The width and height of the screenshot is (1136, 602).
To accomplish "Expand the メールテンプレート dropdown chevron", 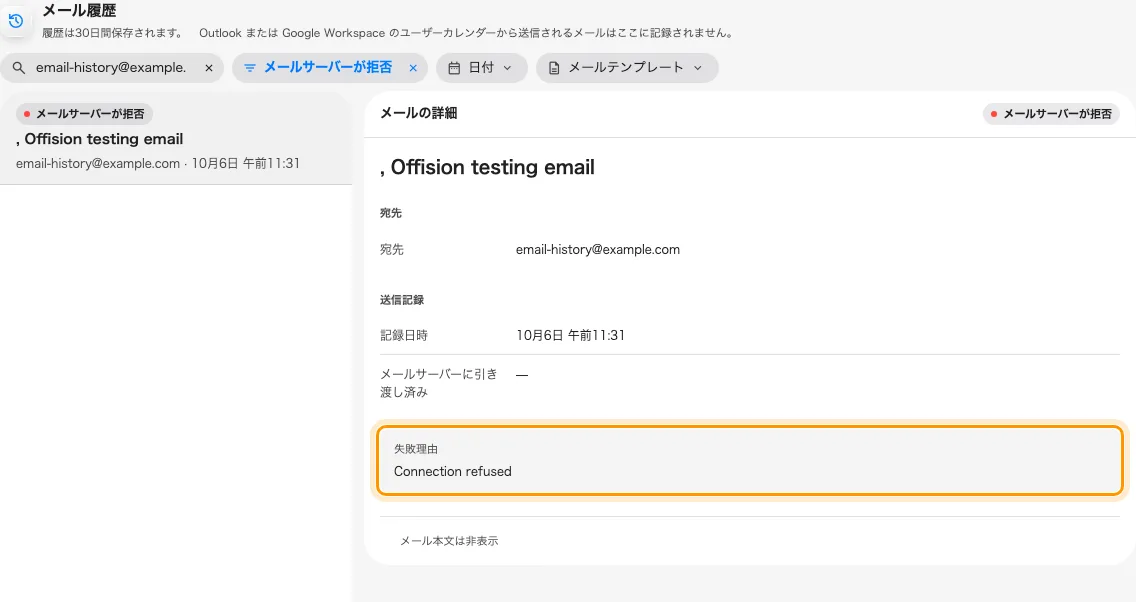I will click(698, 68).
